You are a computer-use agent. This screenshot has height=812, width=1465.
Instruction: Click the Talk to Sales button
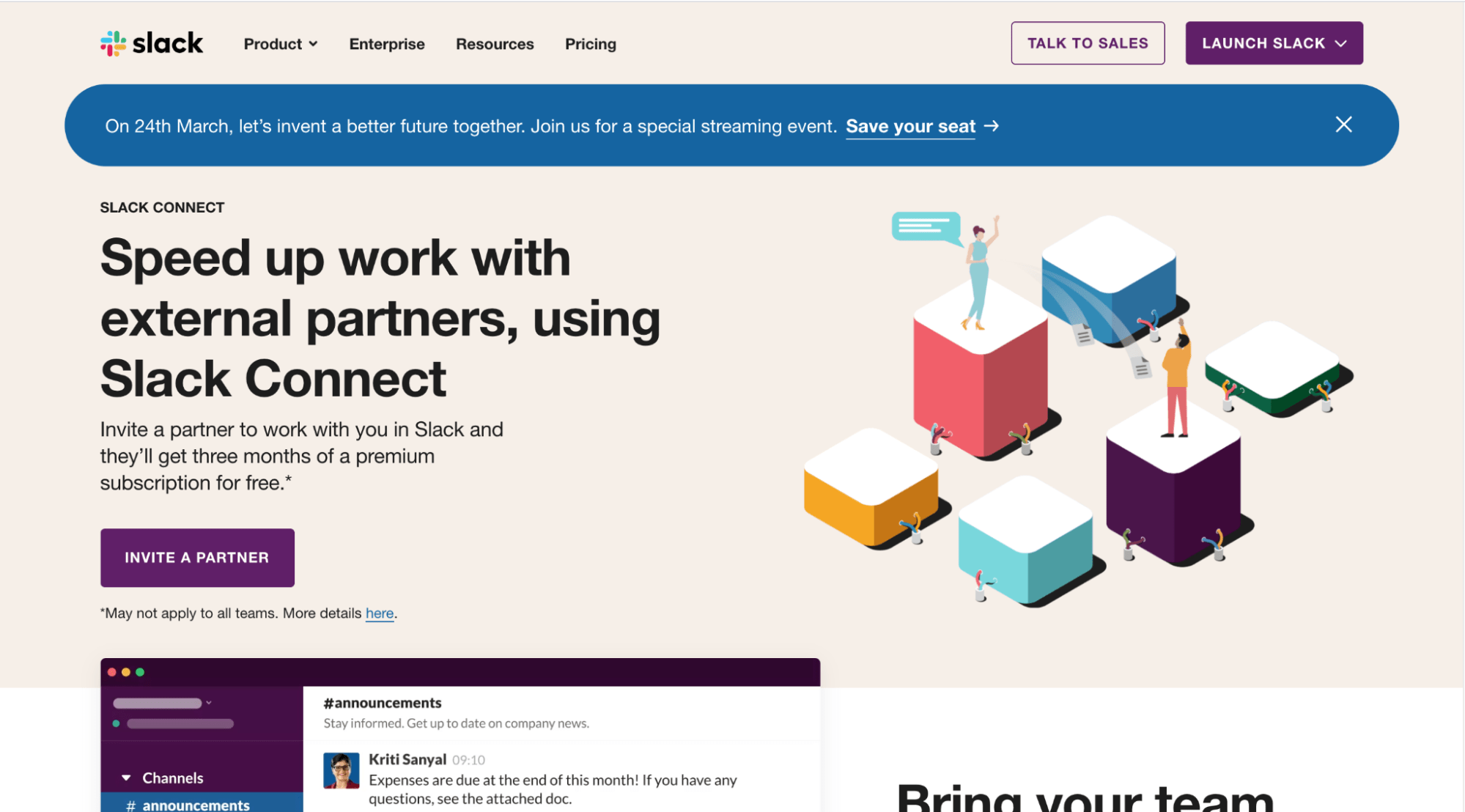point(1088,43)
